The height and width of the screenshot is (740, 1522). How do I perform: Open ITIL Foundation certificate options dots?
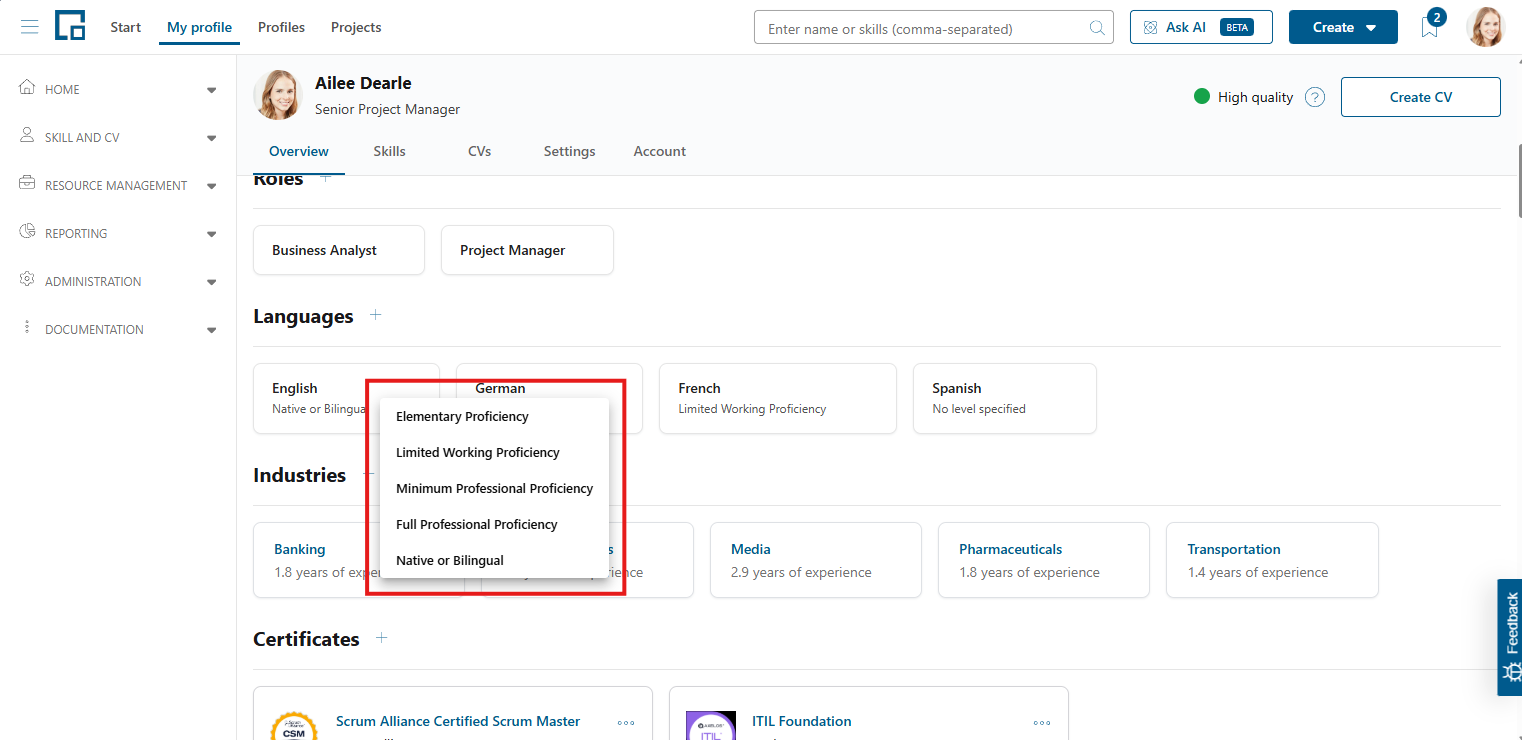[1042, 722]
